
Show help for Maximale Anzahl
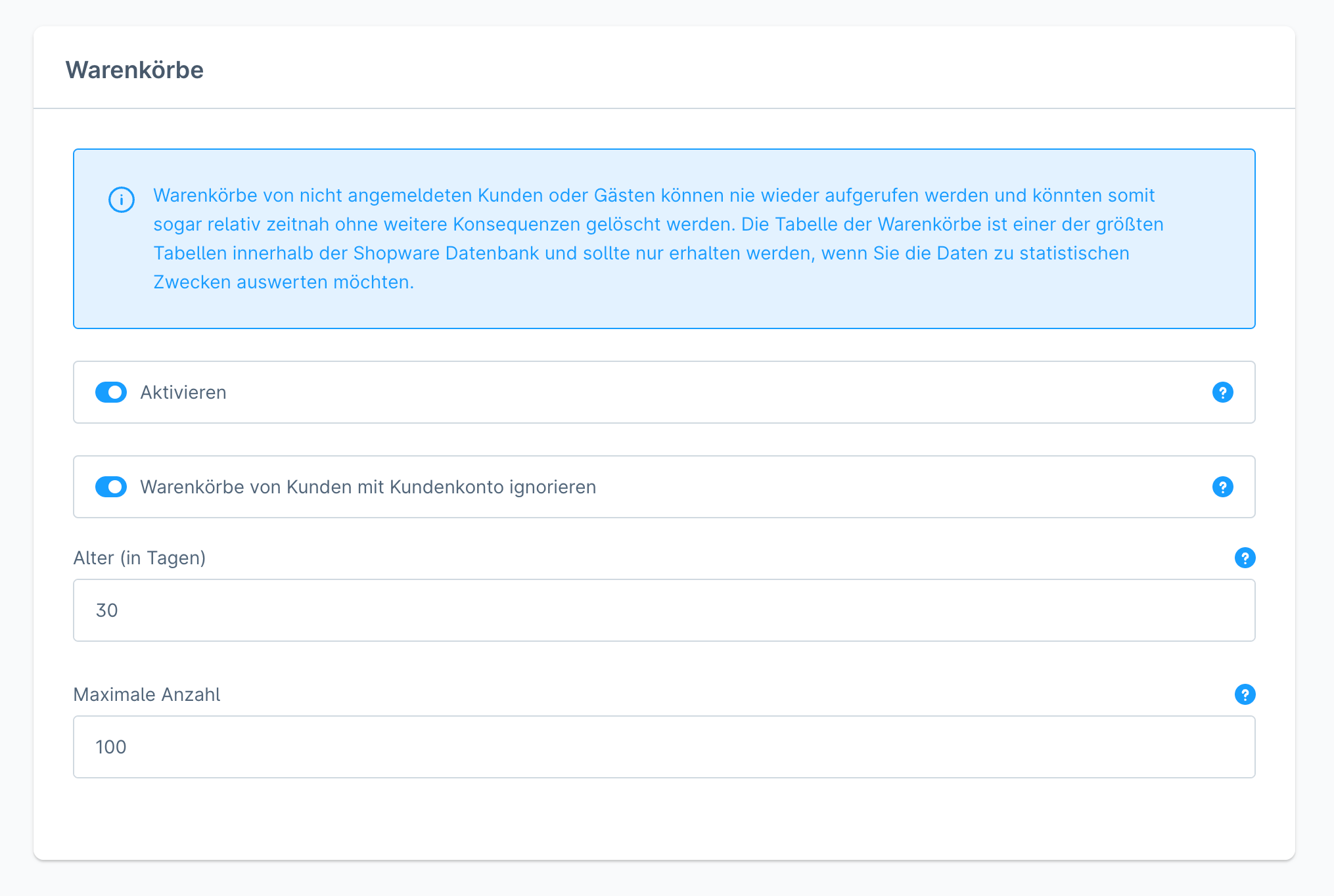pos(1245,694)
